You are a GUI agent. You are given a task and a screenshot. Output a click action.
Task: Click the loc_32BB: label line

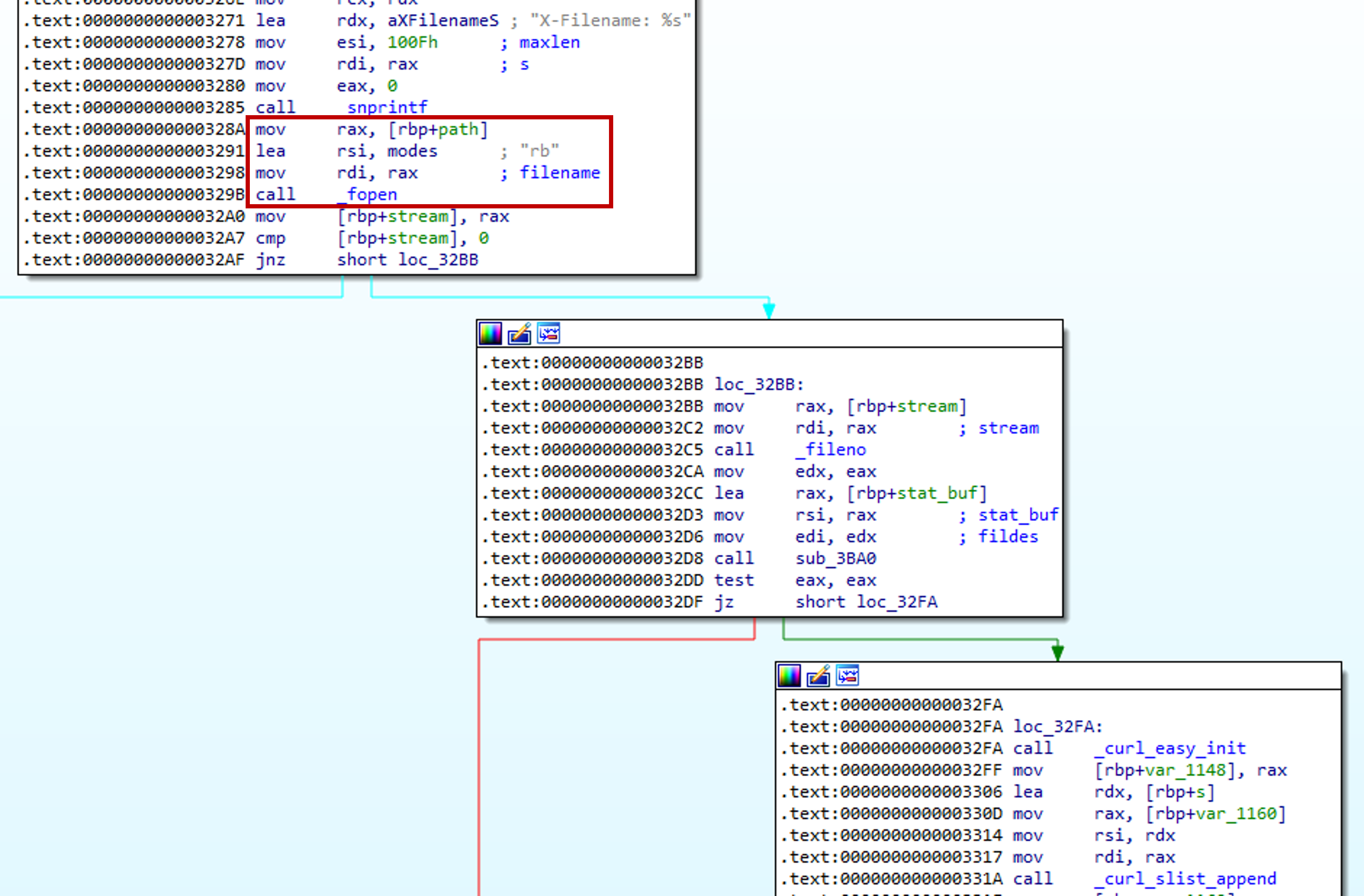click(759, 384)
